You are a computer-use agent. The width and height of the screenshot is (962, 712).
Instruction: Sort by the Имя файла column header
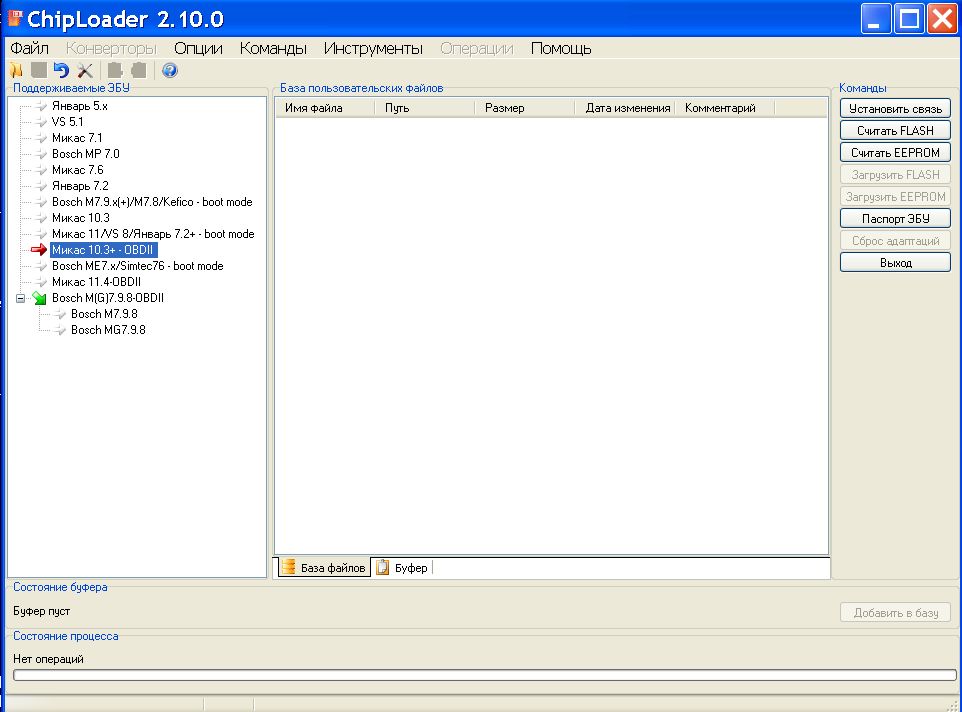tap(325, 108)
